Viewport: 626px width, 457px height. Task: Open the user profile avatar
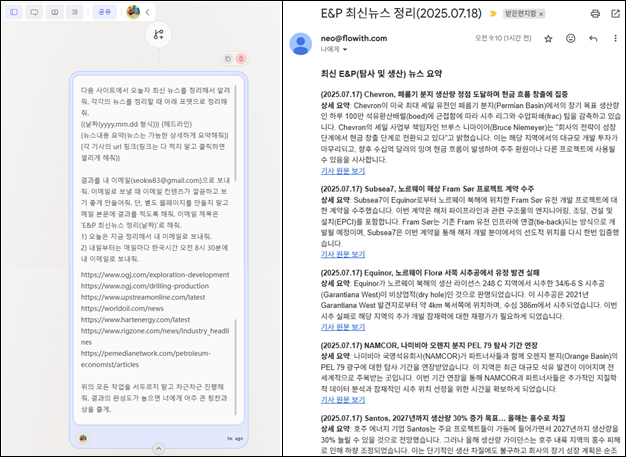[133, 12]
